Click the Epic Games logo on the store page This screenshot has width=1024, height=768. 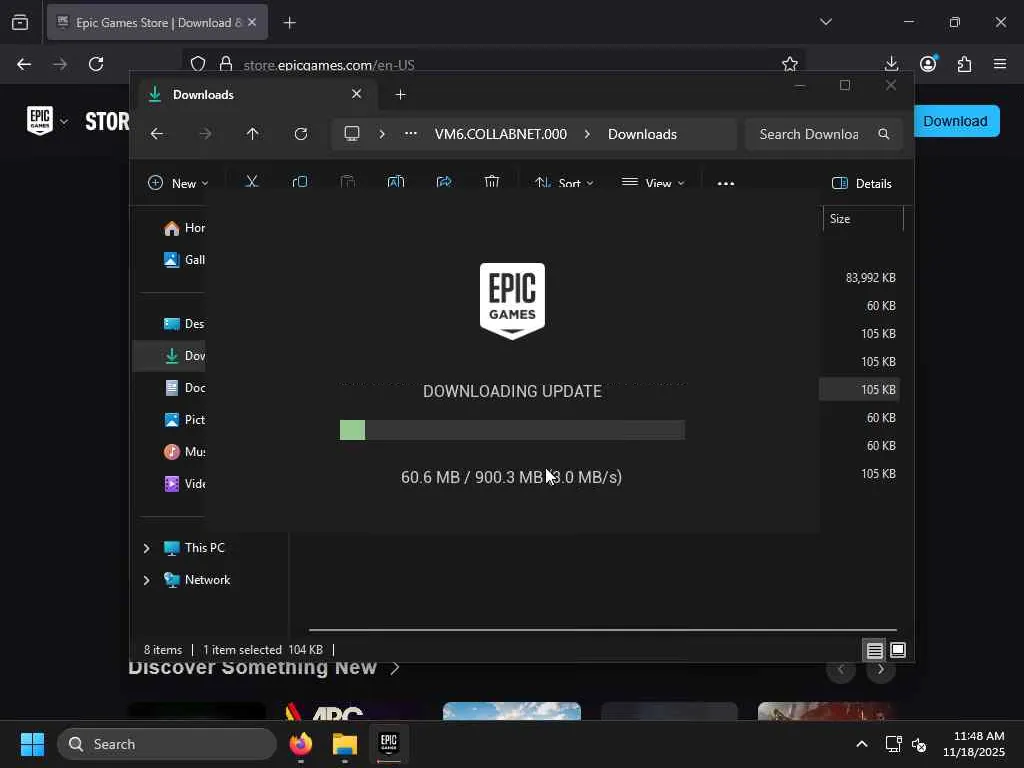point(40,120)
